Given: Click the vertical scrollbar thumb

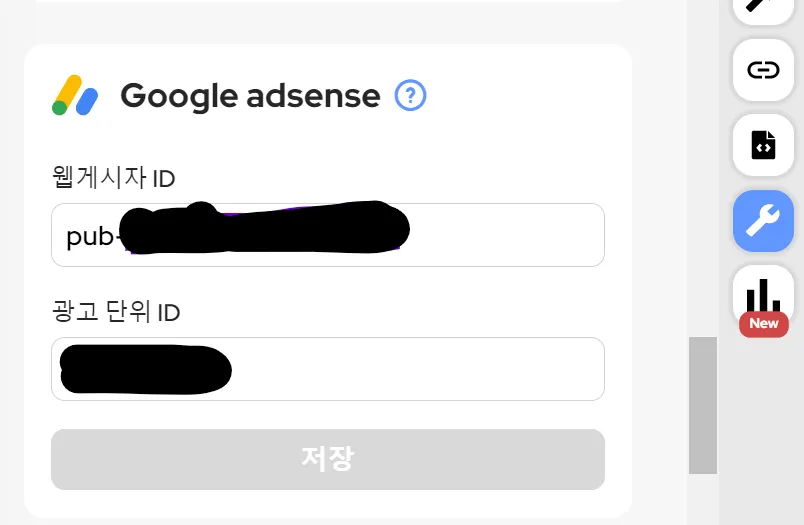Looking at the screenshot, I should pyautogui.click(x=702, y=405).
